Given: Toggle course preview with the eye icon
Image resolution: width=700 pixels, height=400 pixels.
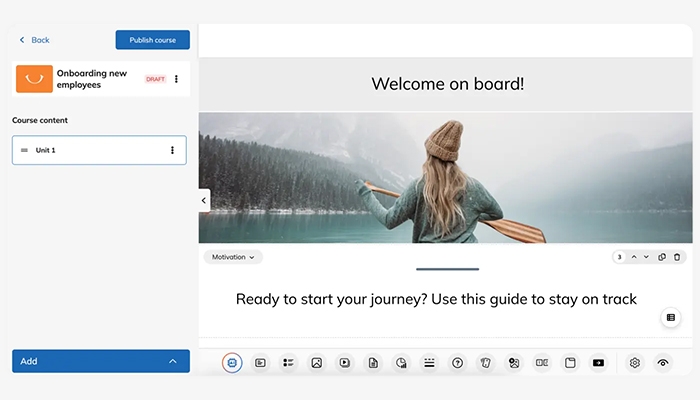Looking at the screenshot, I should point(662,362).
